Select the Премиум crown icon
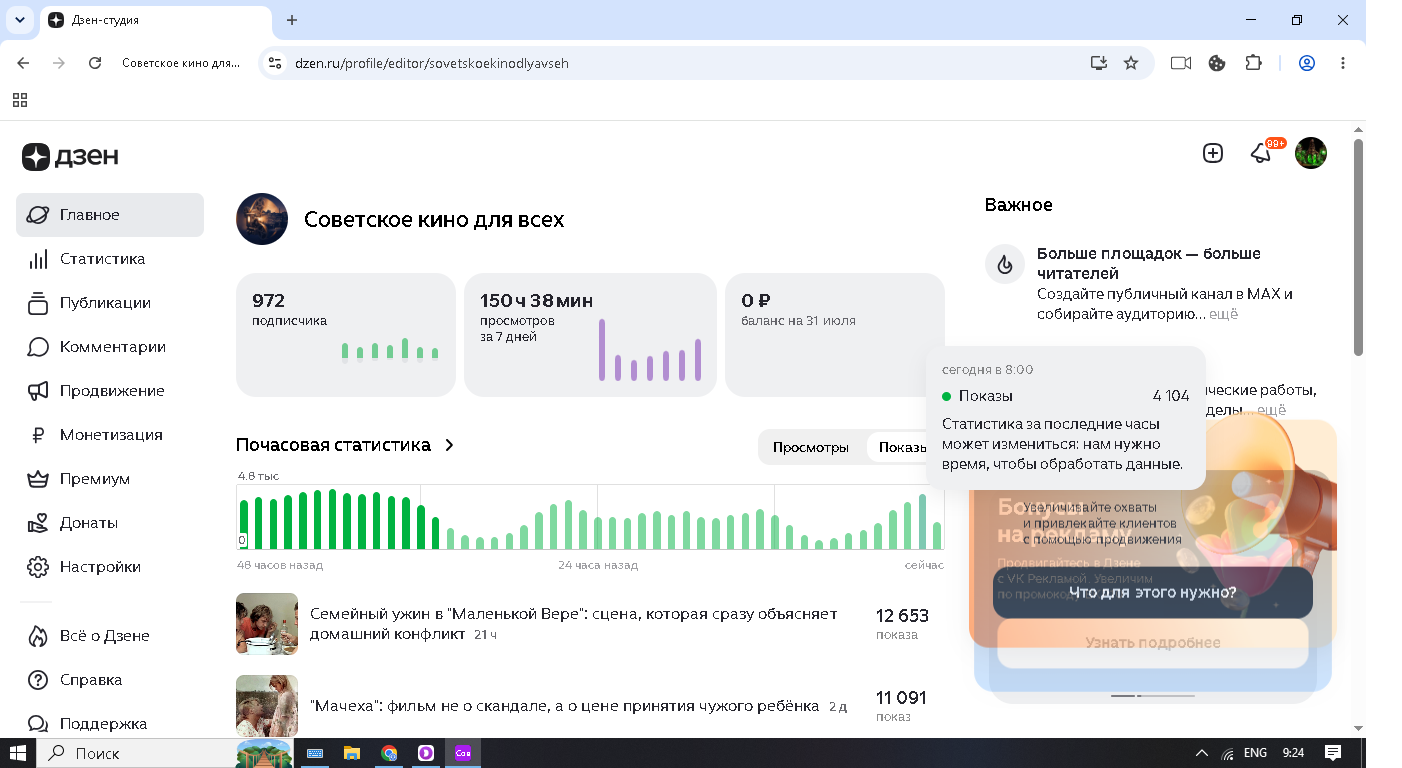The width and height of the screenshot is (1402, 768). click(x=38, y=479)
